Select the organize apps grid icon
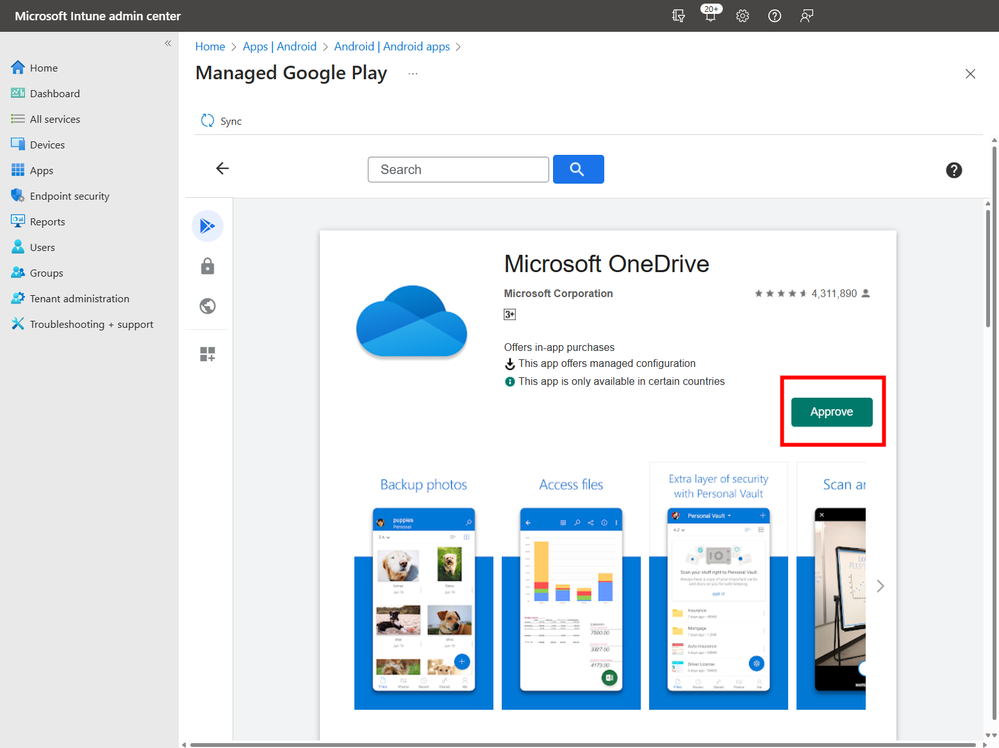 pyautogui.click(x=207, y=354)
